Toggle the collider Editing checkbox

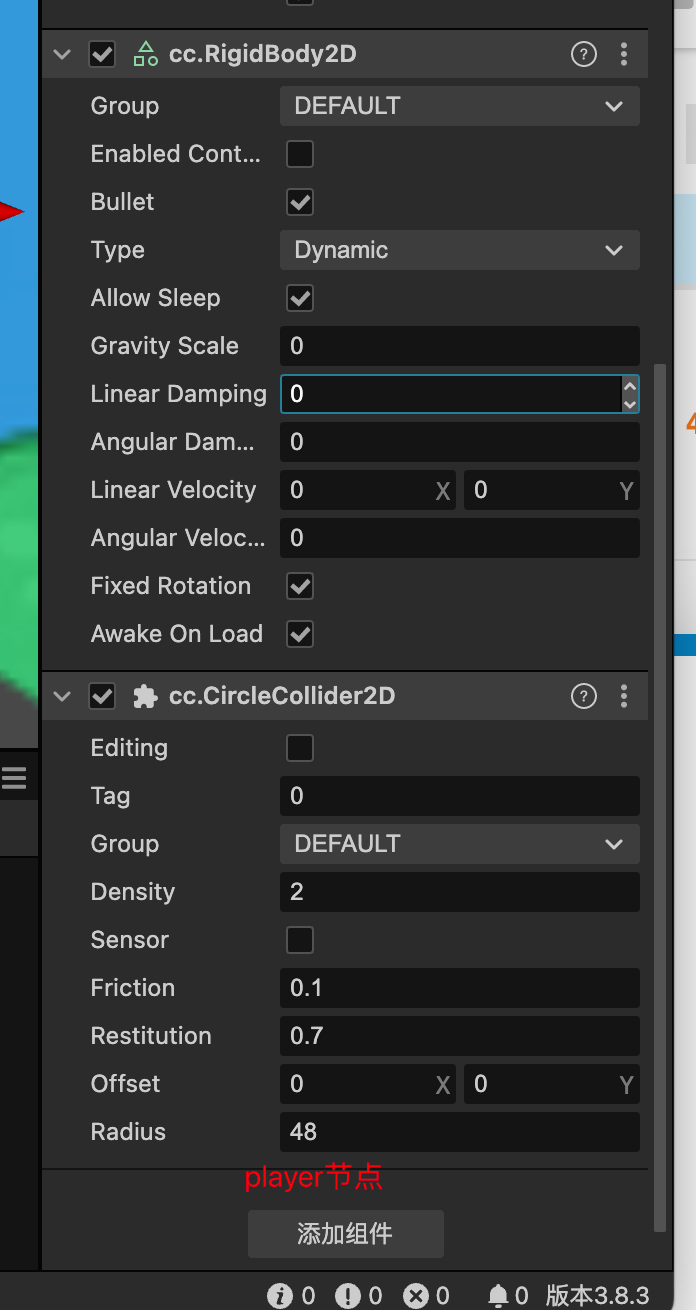pos(300,748)
